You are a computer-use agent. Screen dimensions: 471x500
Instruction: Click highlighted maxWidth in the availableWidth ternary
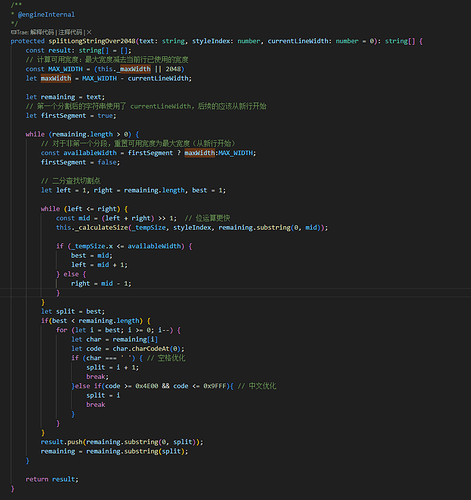[x=200, y=153]
